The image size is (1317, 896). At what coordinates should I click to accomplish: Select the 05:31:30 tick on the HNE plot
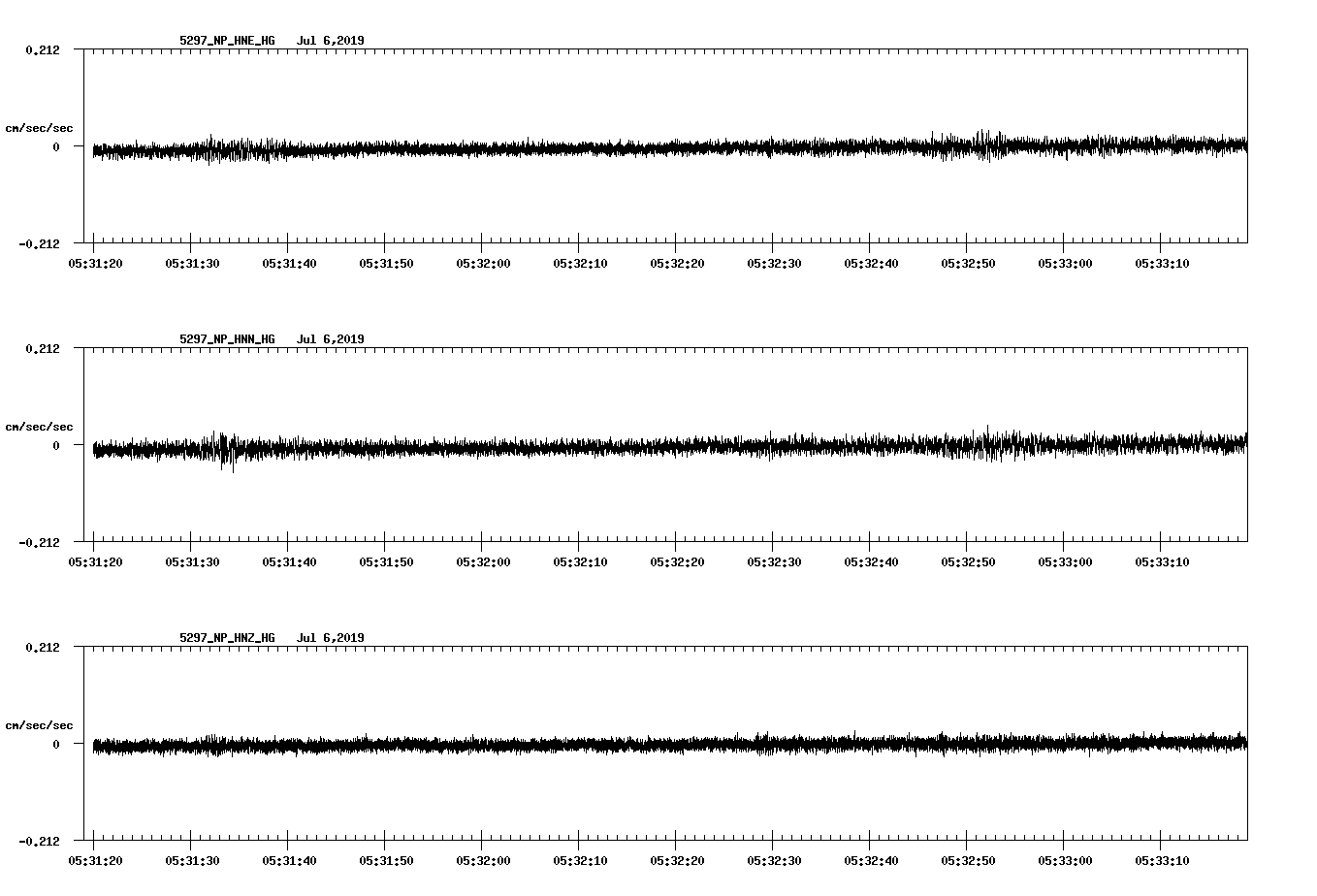point(191,239)
